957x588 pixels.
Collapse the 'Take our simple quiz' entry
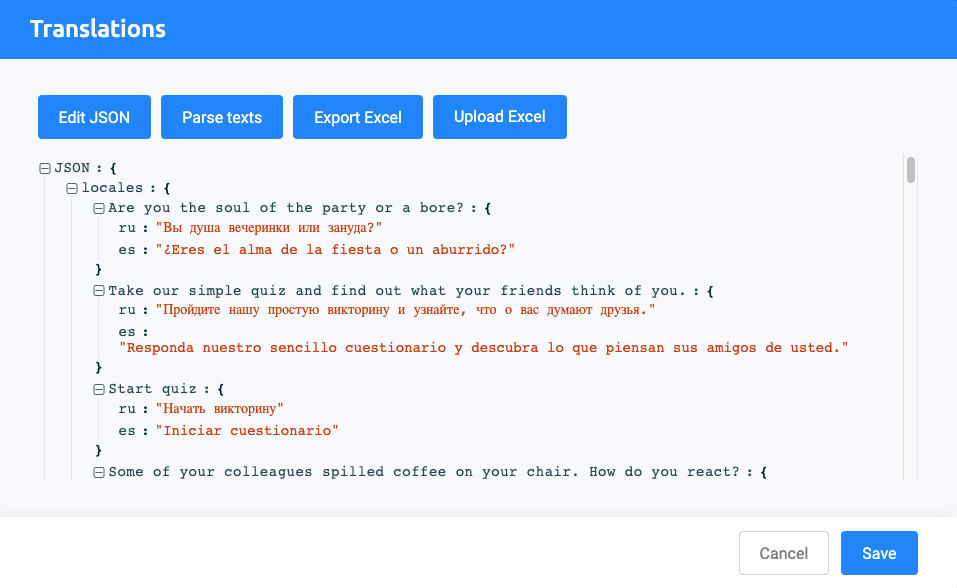pyautogui.click(x=99, y=291)
